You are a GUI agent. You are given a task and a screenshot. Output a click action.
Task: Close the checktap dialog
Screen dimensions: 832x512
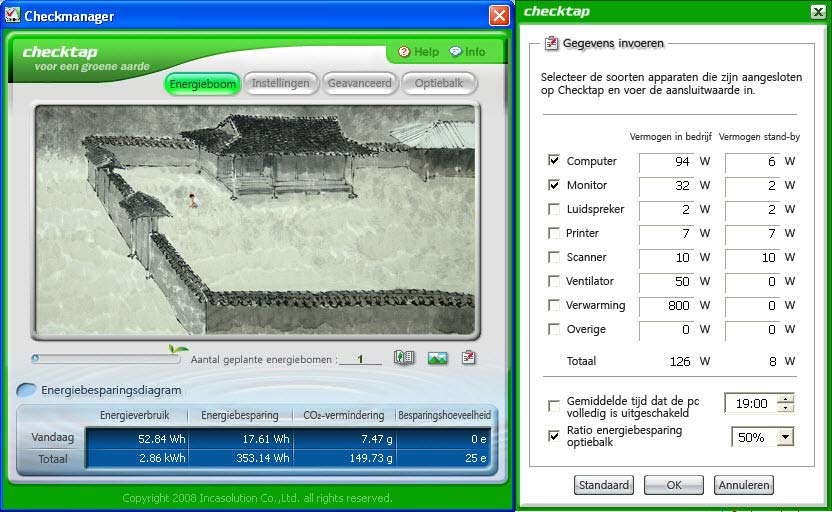point(818,12)
